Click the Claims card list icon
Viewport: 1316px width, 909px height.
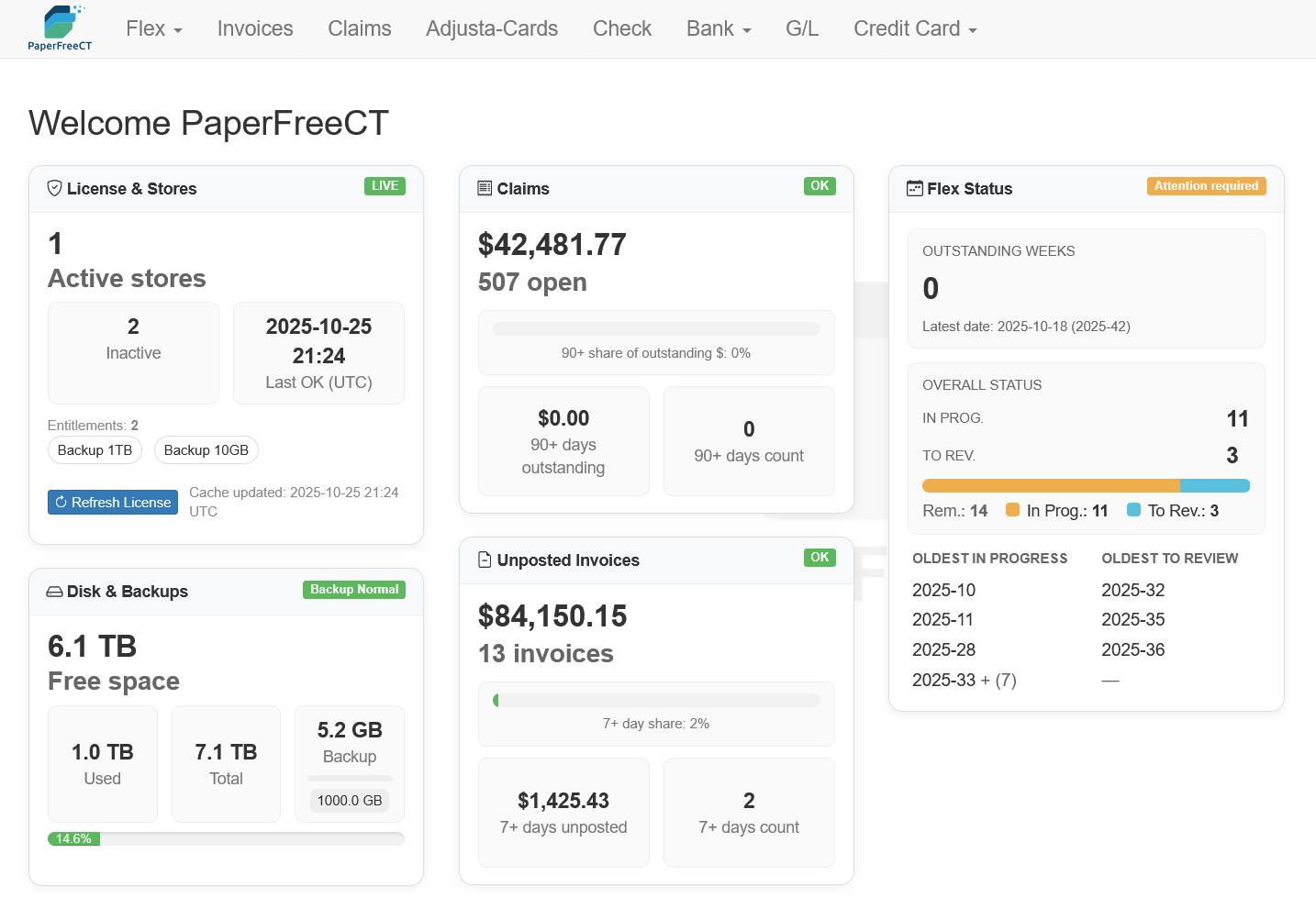[x=485, y=188]
